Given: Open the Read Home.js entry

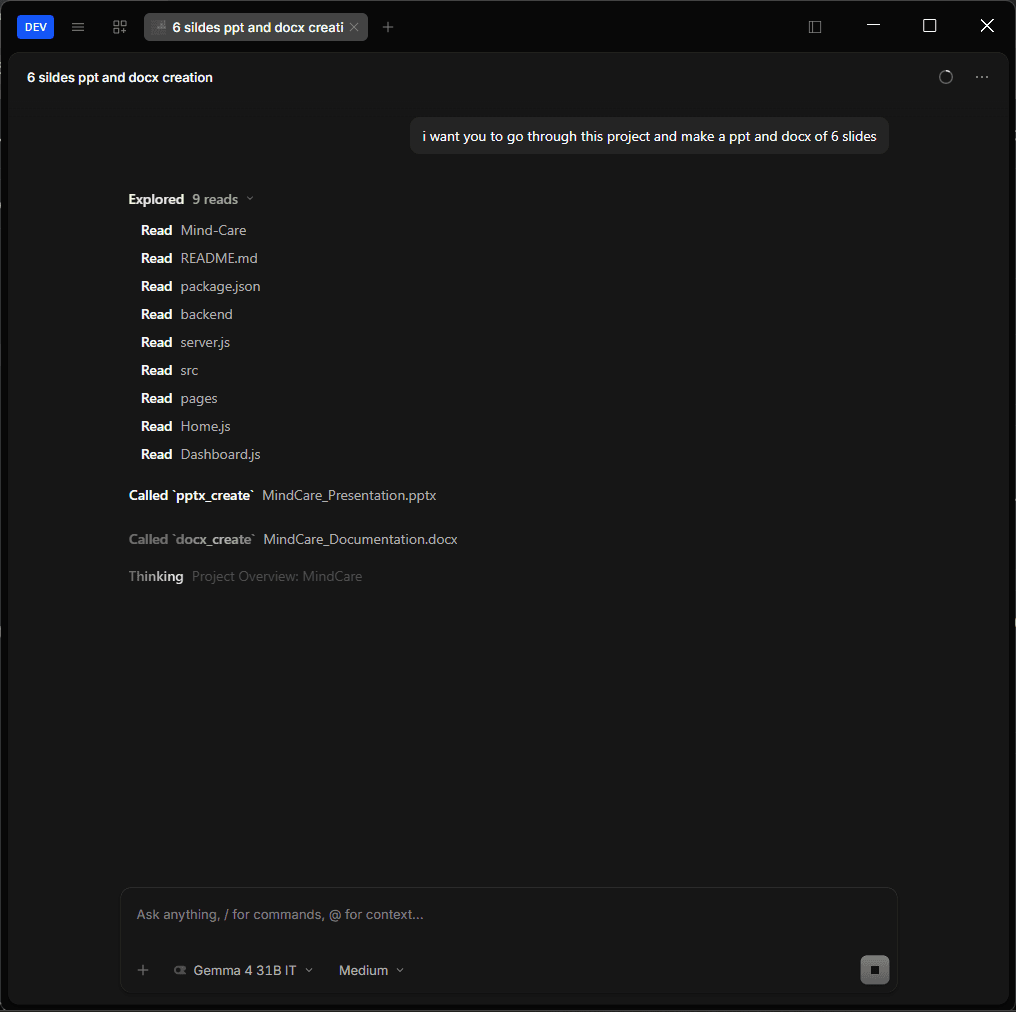Looking at the screenshot, I should tap(186, 426).
